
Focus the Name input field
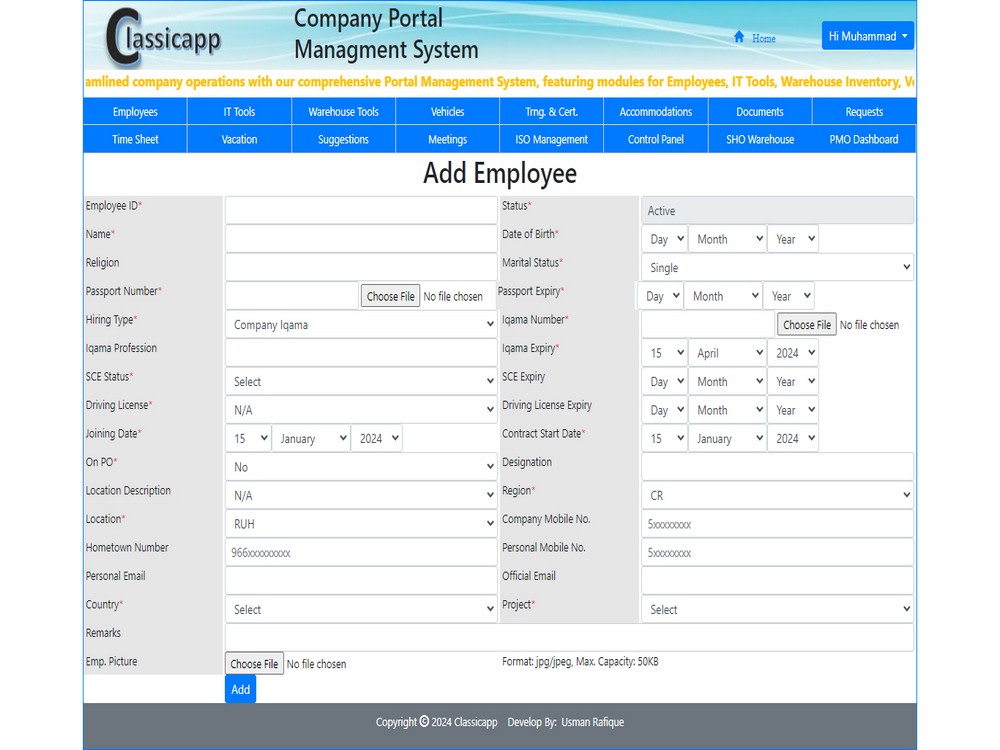click(x=361, y=239)
